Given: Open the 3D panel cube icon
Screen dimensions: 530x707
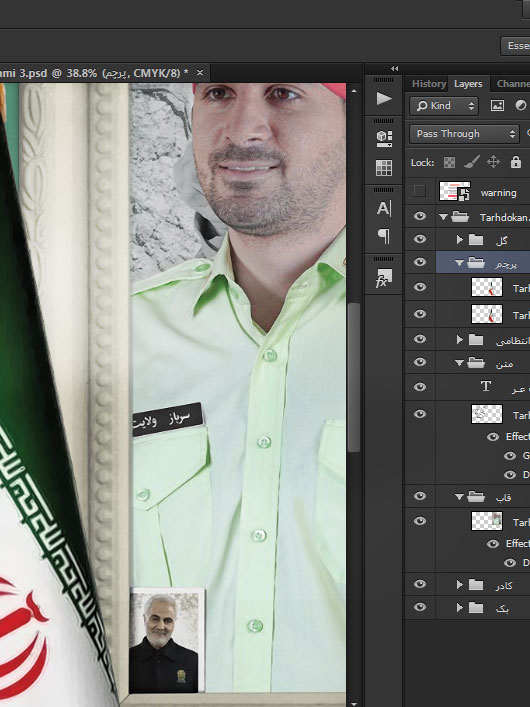Looking at the screenshot, I should click(x=384, y=138).
